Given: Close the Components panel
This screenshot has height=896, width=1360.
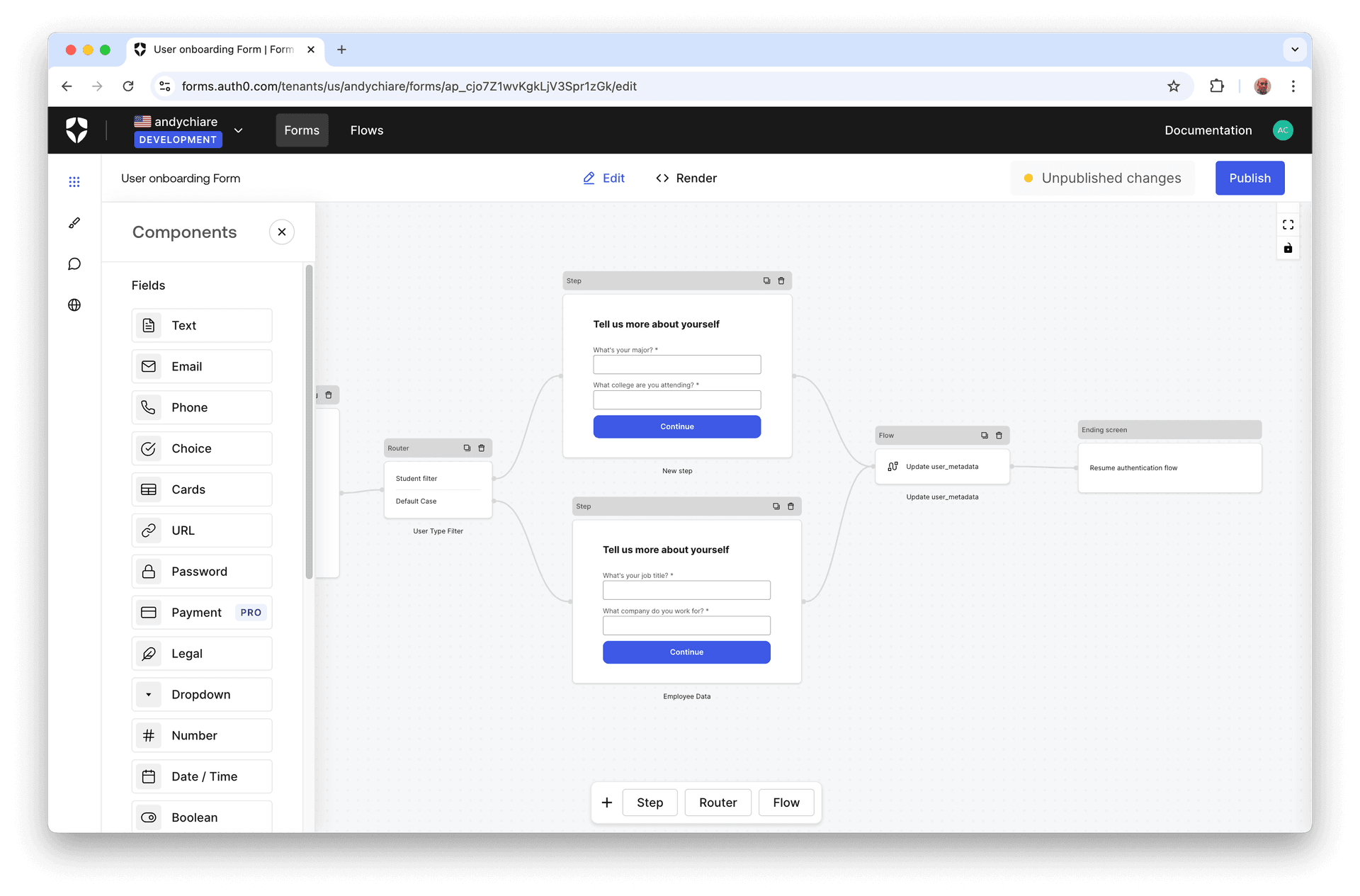Looking at the screenshot, I should point(282,232).
